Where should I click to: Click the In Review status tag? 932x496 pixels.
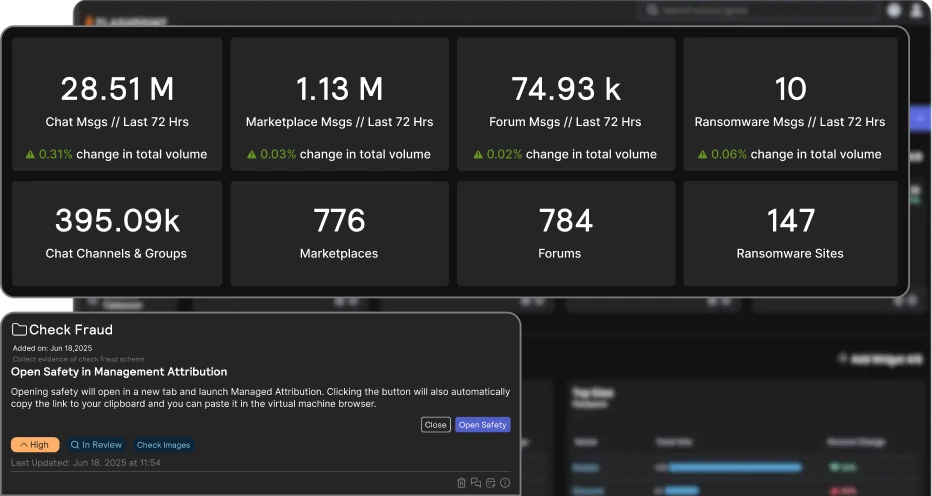96,445
